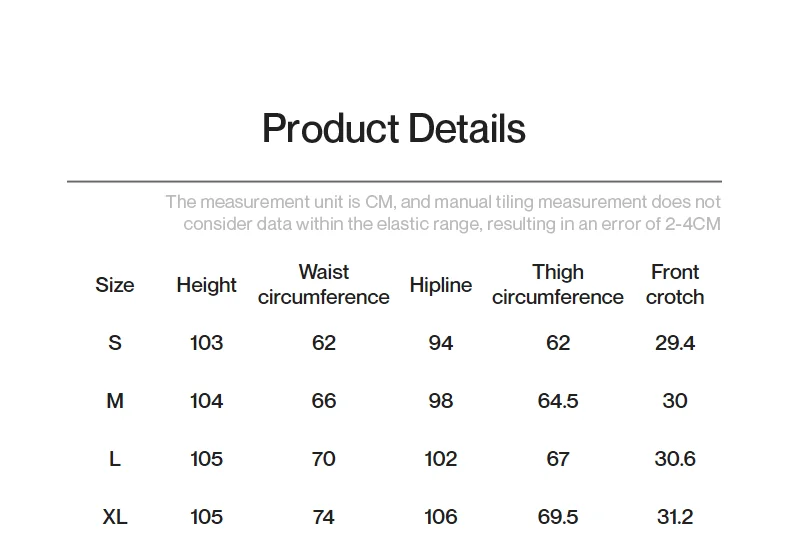Click the Height column header
This screenshot has width=790, height=545.
click(x=206, y=285)
